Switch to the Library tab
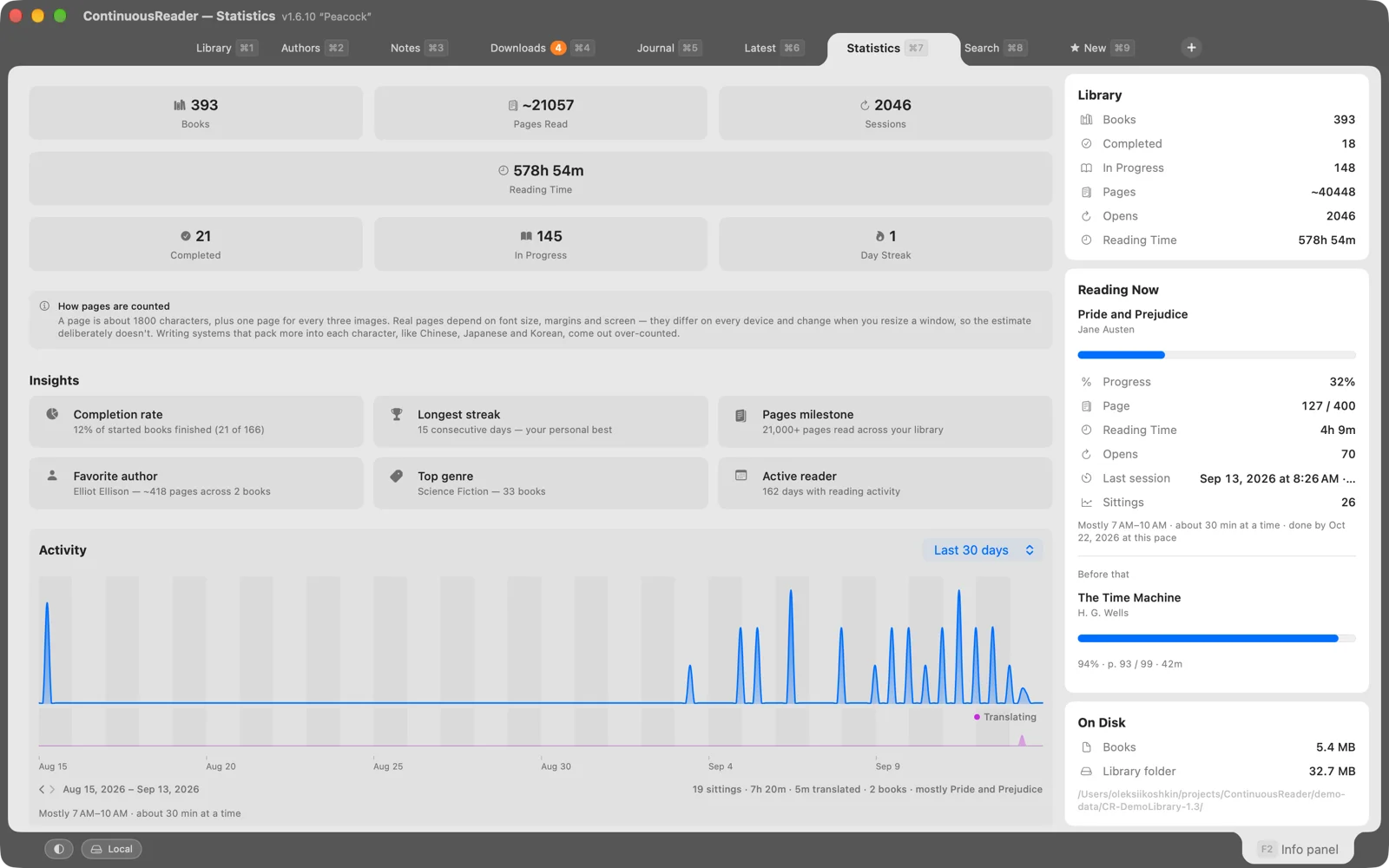Viewport: 1389px width, 868px height. (225, 48)
